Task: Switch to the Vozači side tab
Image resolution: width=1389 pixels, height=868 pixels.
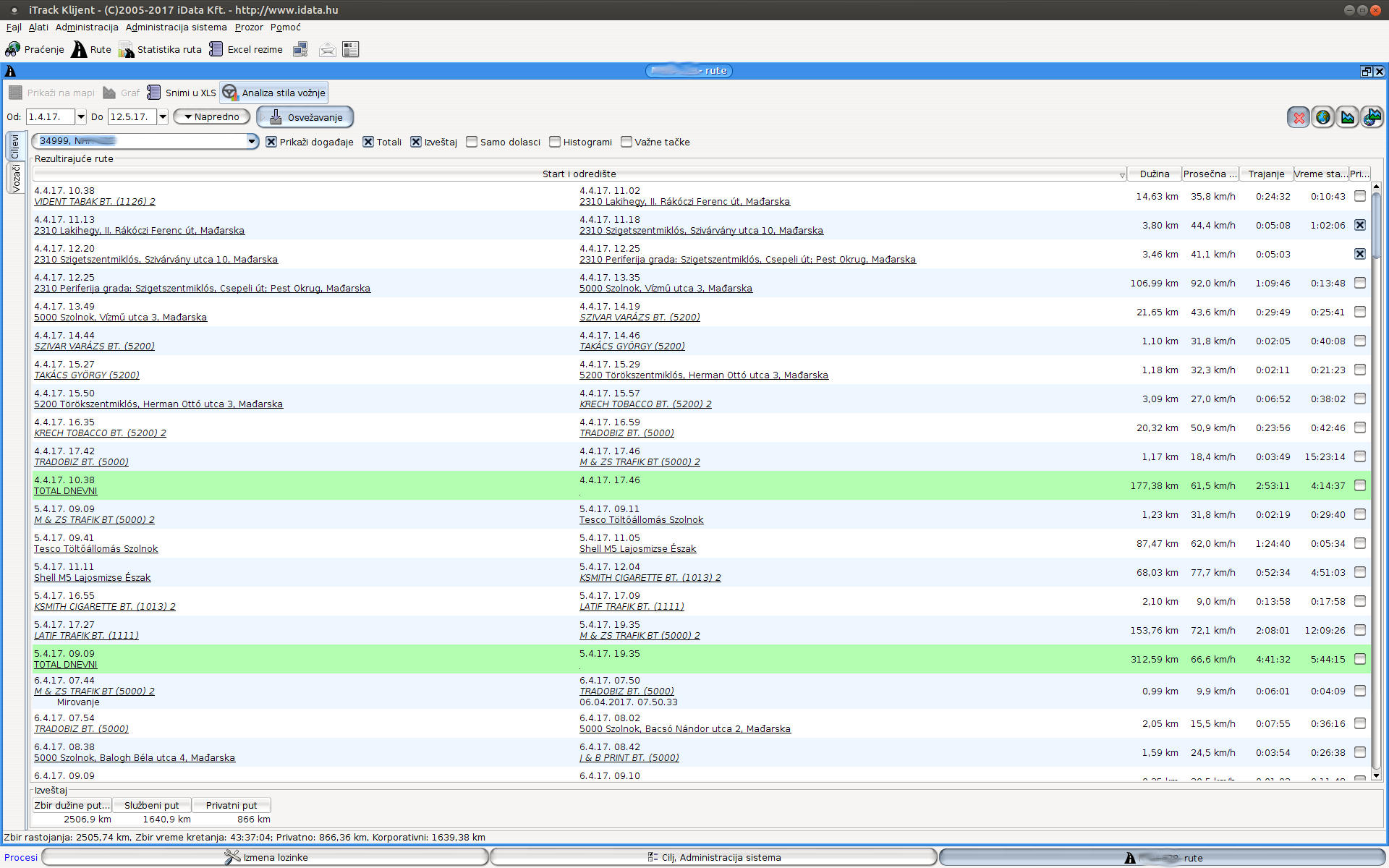Action: coord(14,177)
